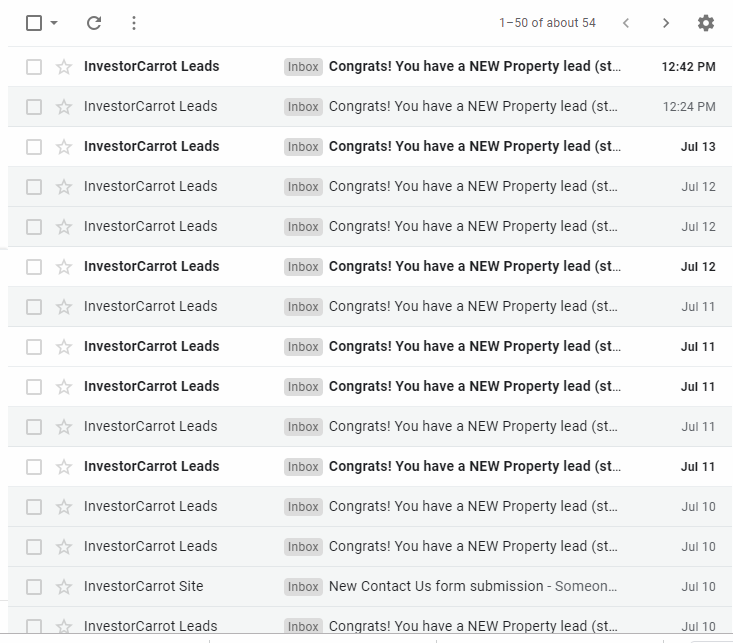Go to the newer emails page arrow

(626, 23)
